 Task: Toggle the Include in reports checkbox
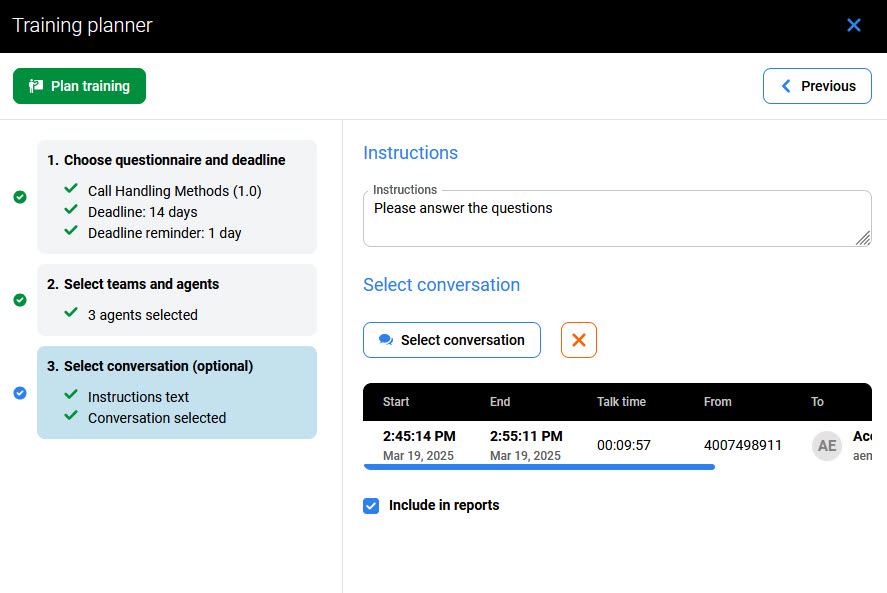[x=371, y=506]
